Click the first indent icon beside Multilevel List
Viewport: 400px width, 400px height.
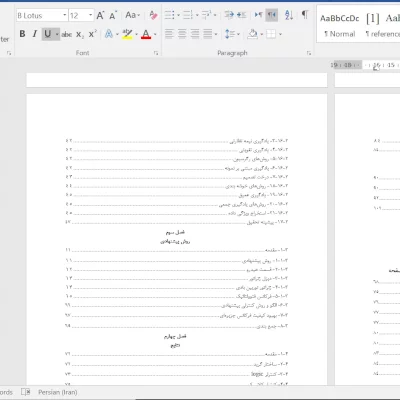click(229, 15)
